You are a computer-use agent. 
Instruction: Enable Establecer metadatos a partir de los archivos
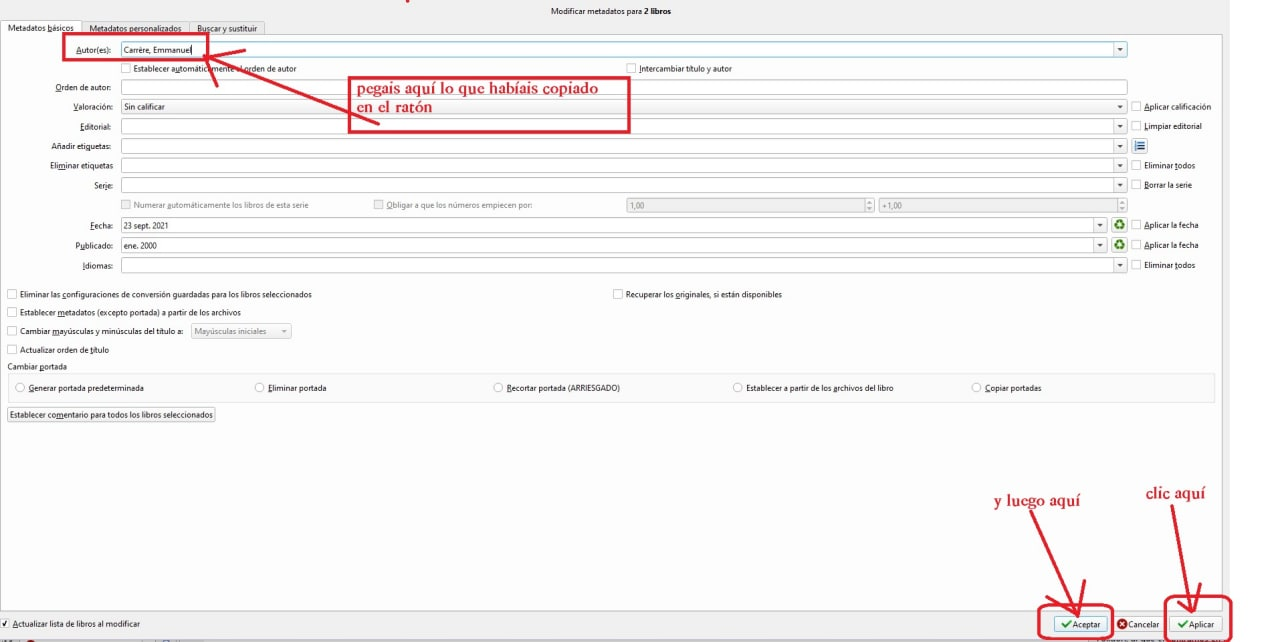(x=124, y=313)
